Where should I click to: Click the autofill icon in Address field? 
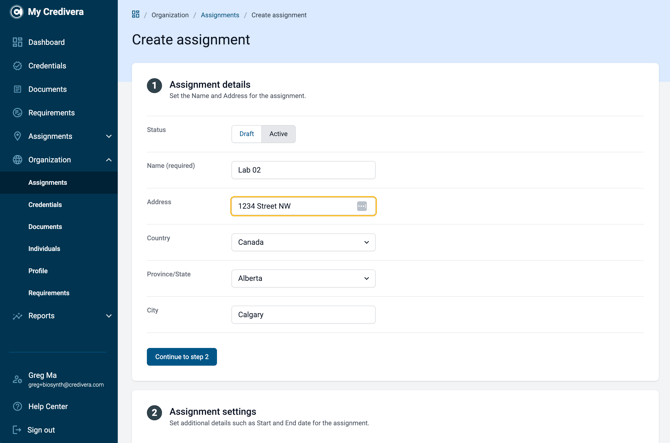click(x=361, y=206)
